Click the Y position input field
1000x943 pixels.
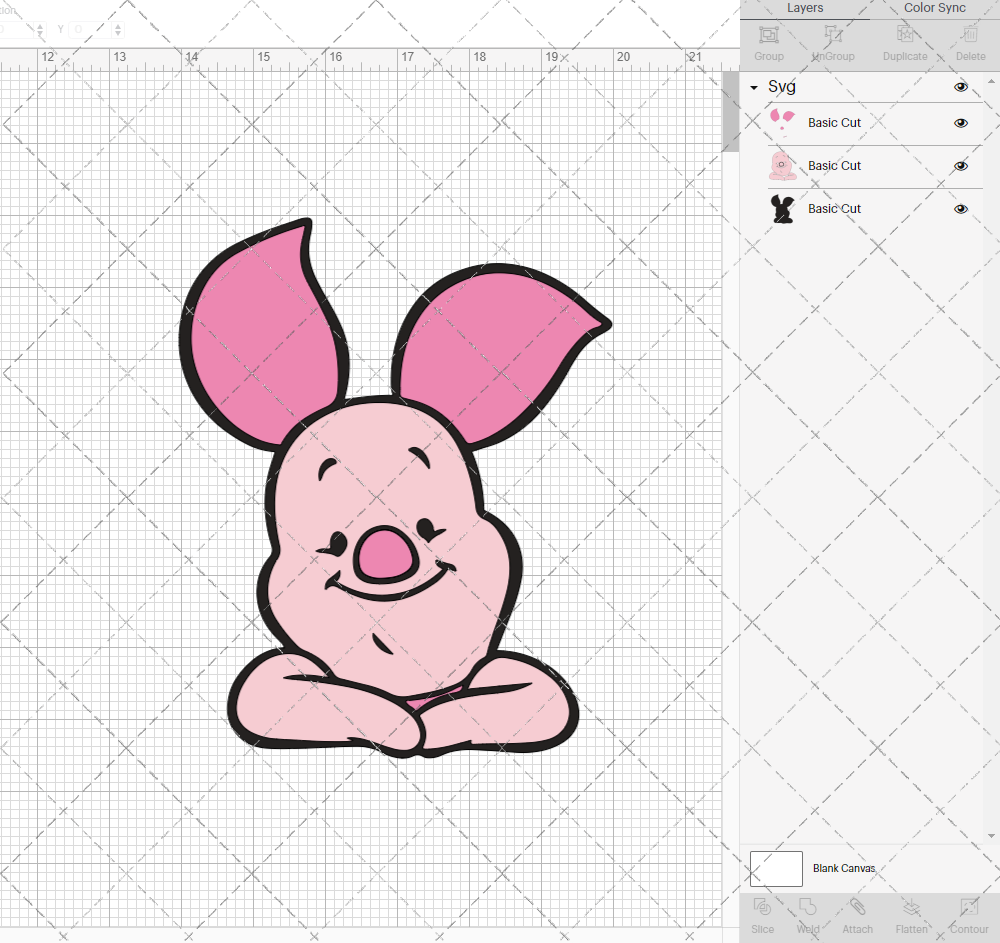tap(91, 29)
